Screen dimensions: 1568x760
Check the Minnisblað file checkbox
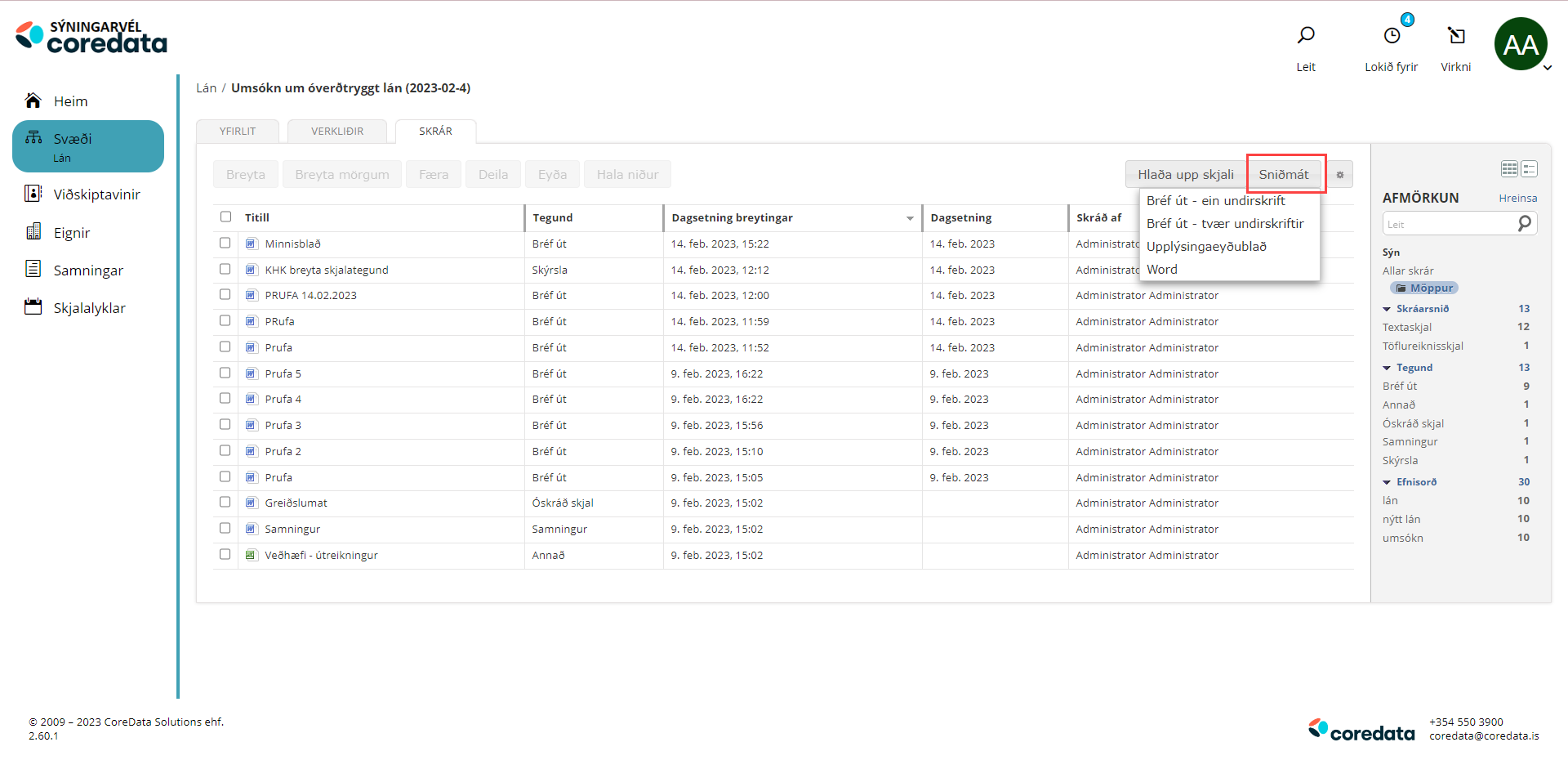click(225, 243)
